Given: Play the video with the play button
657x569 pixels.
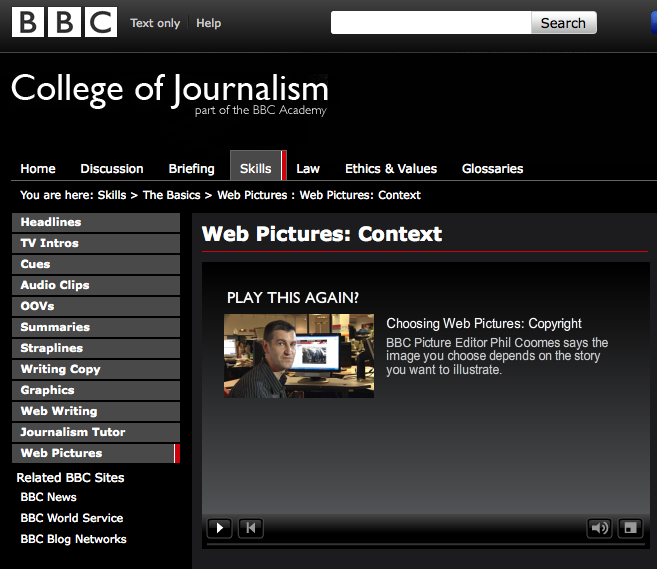Looking at the screenshot, I should coord(220,528).
